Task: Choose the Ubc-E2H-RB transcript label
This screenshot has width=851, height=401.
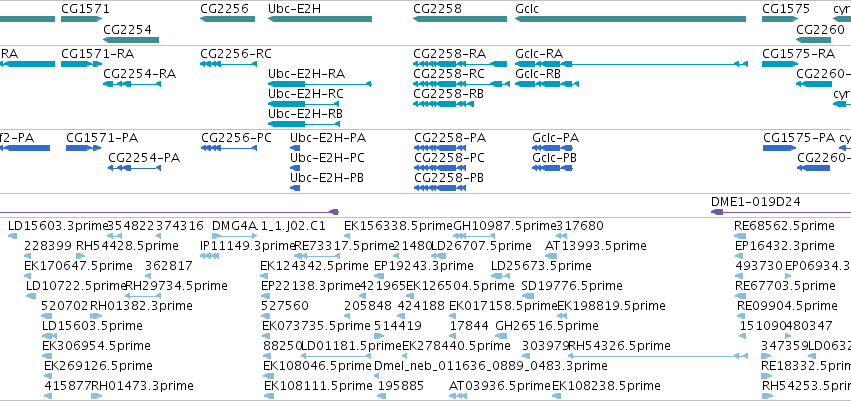Action: click(306, 114)
